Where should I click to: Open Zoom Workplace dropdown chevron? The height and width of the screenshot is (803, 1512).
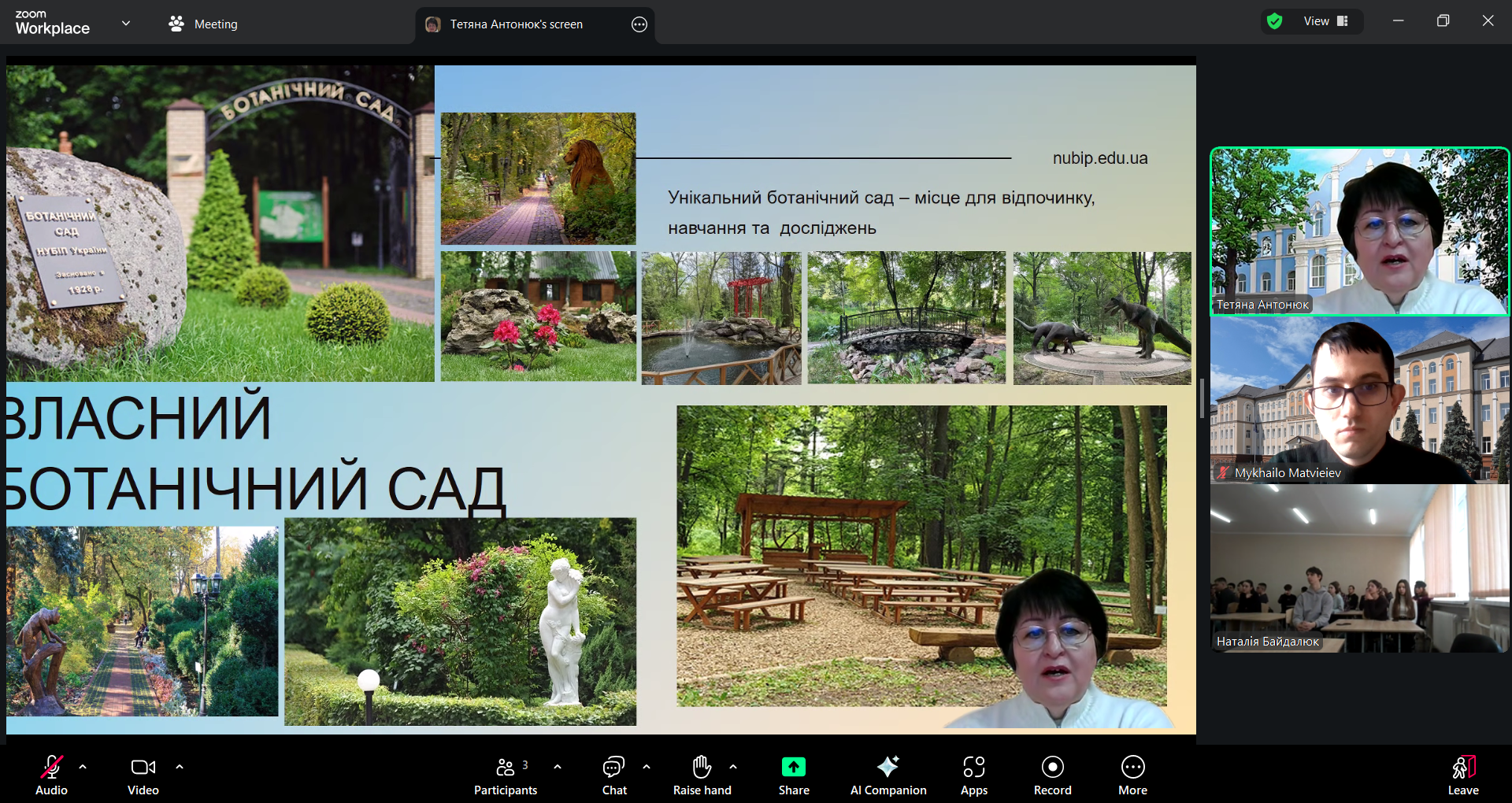tap(126, 24)
